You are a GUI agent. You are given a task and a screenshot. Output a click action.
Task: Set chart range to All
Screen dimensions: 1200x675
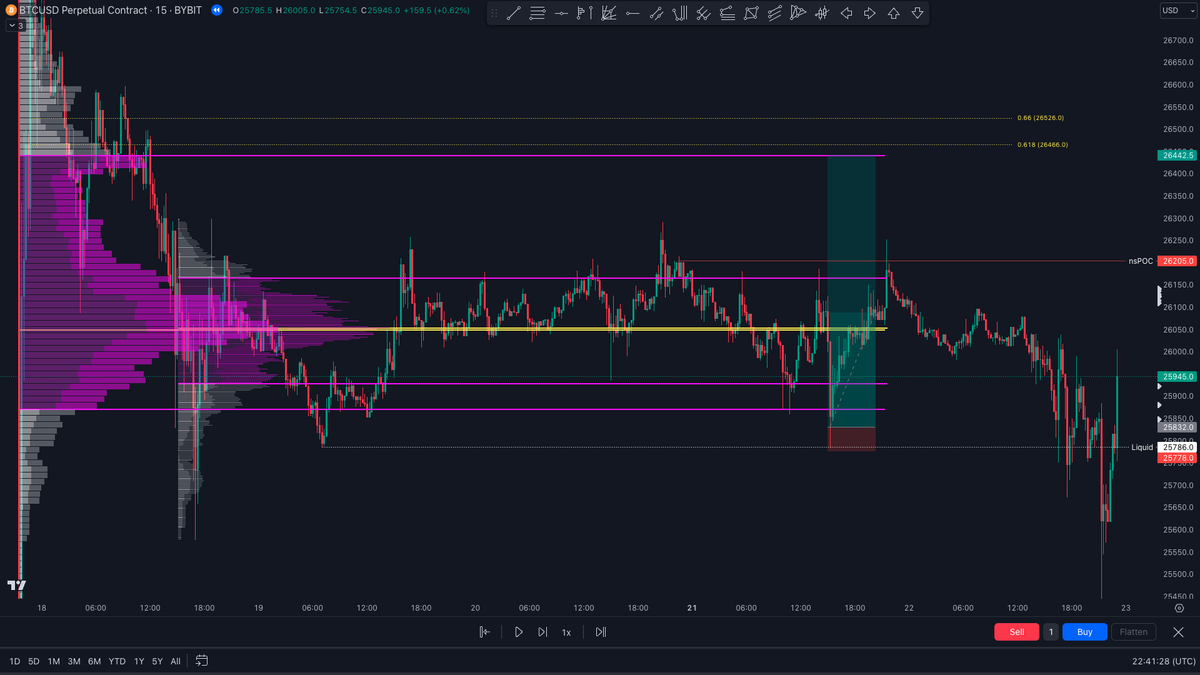(176, 661)
